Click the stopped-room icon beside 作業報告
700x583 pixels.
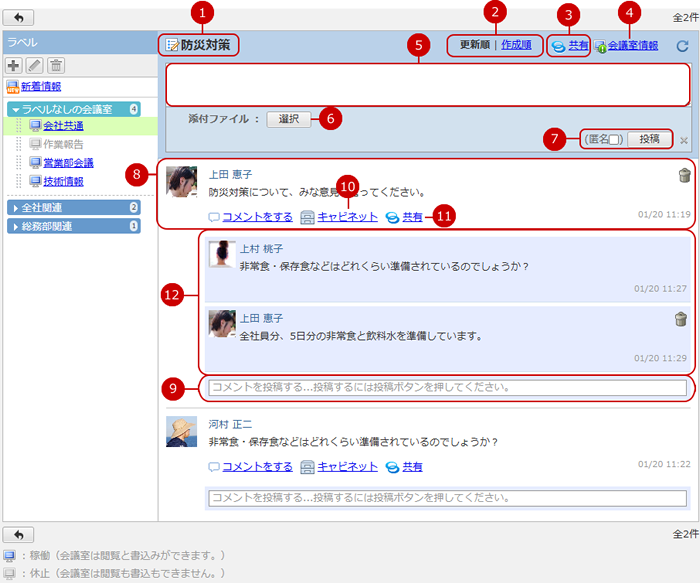(35, 144)
